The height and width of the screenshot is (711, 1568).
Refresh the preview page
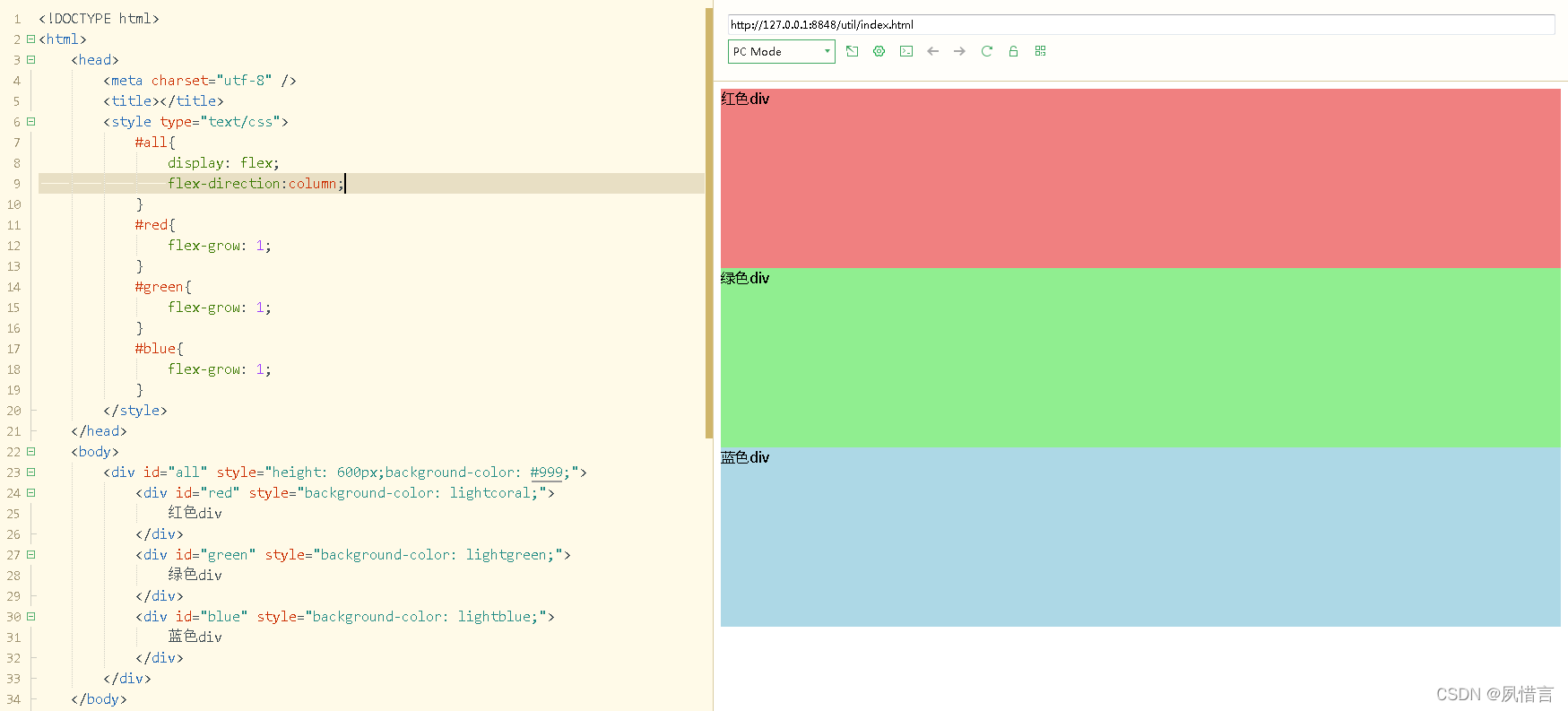[986, 51]
